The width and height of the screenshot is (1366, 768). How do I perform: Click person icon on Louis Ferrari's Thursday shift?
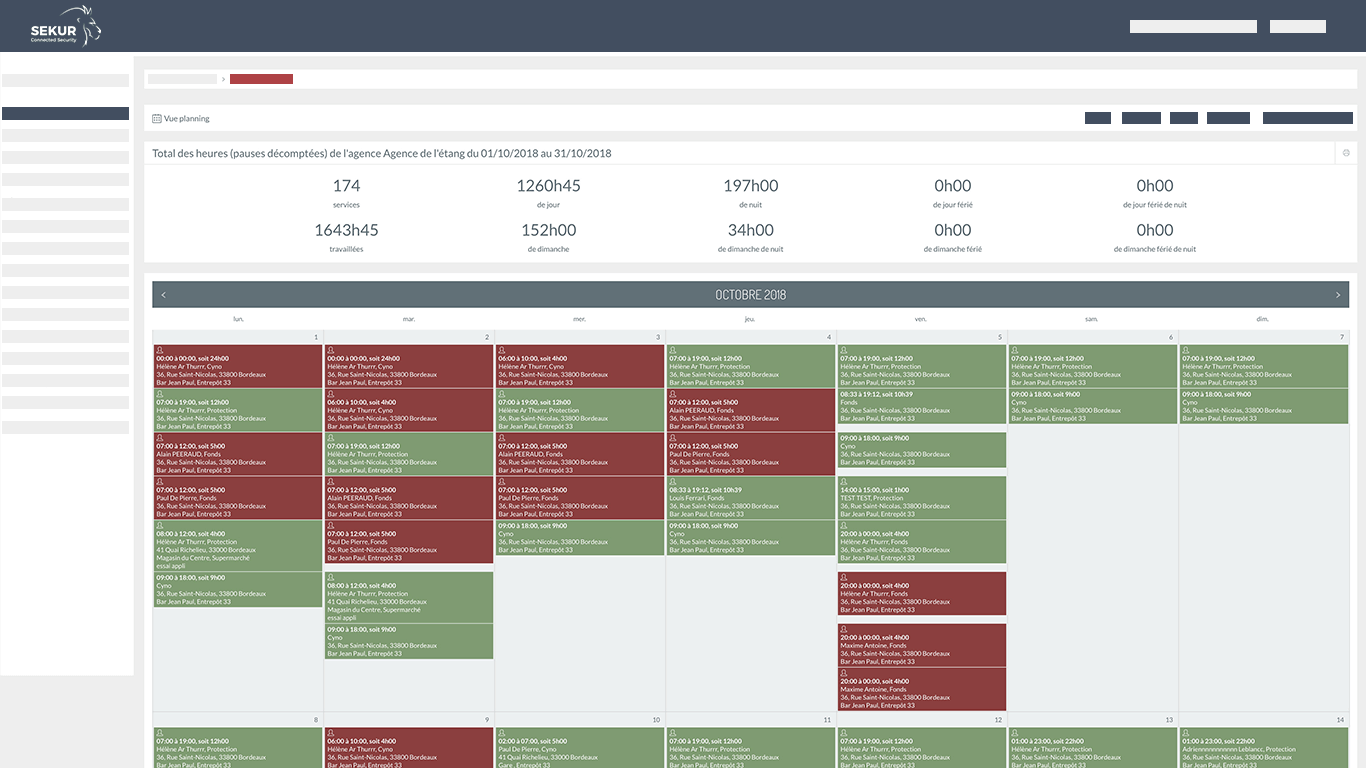(672, 482)
